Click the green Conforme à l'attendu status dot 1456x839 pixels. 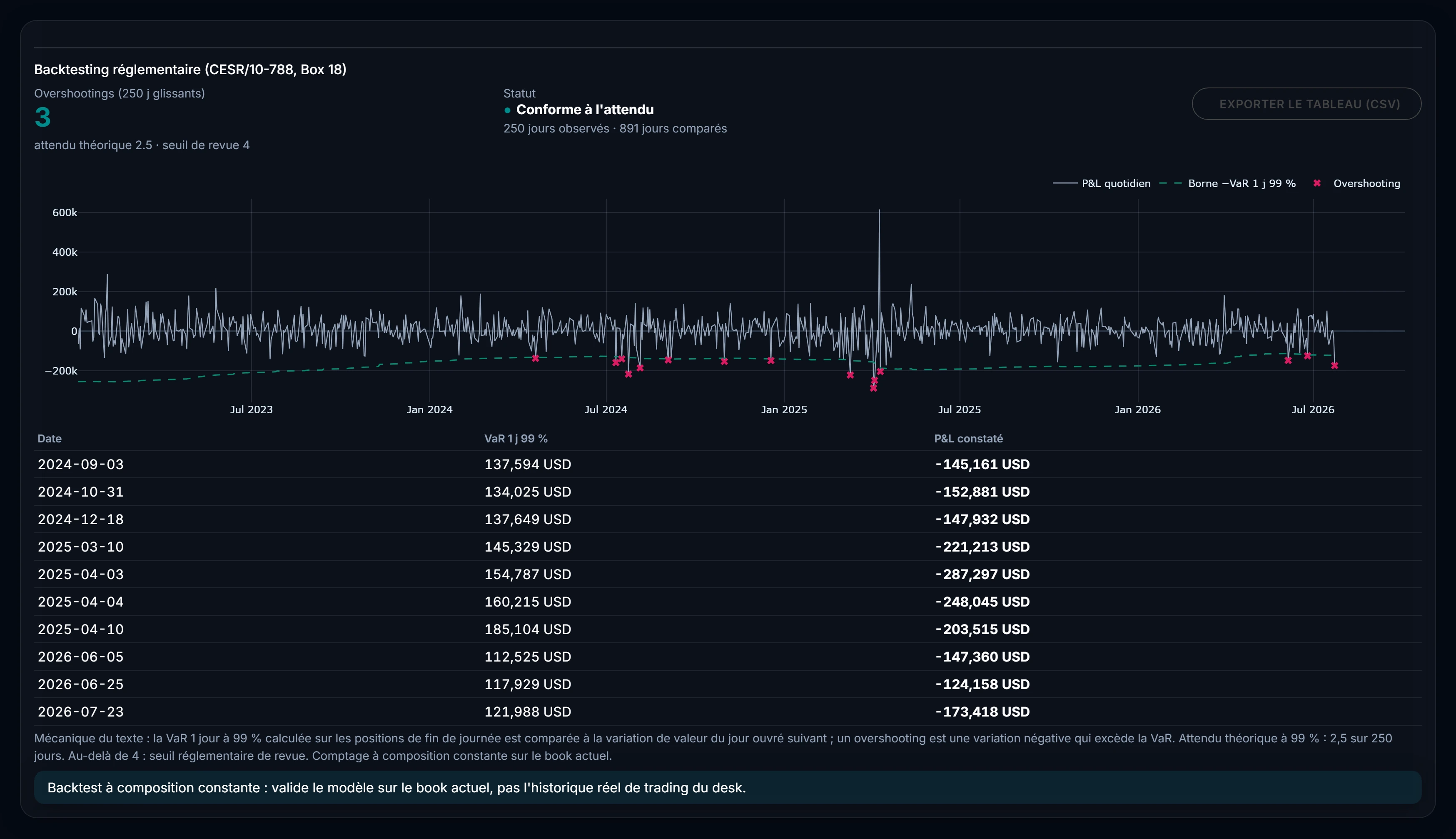(507, 110)
